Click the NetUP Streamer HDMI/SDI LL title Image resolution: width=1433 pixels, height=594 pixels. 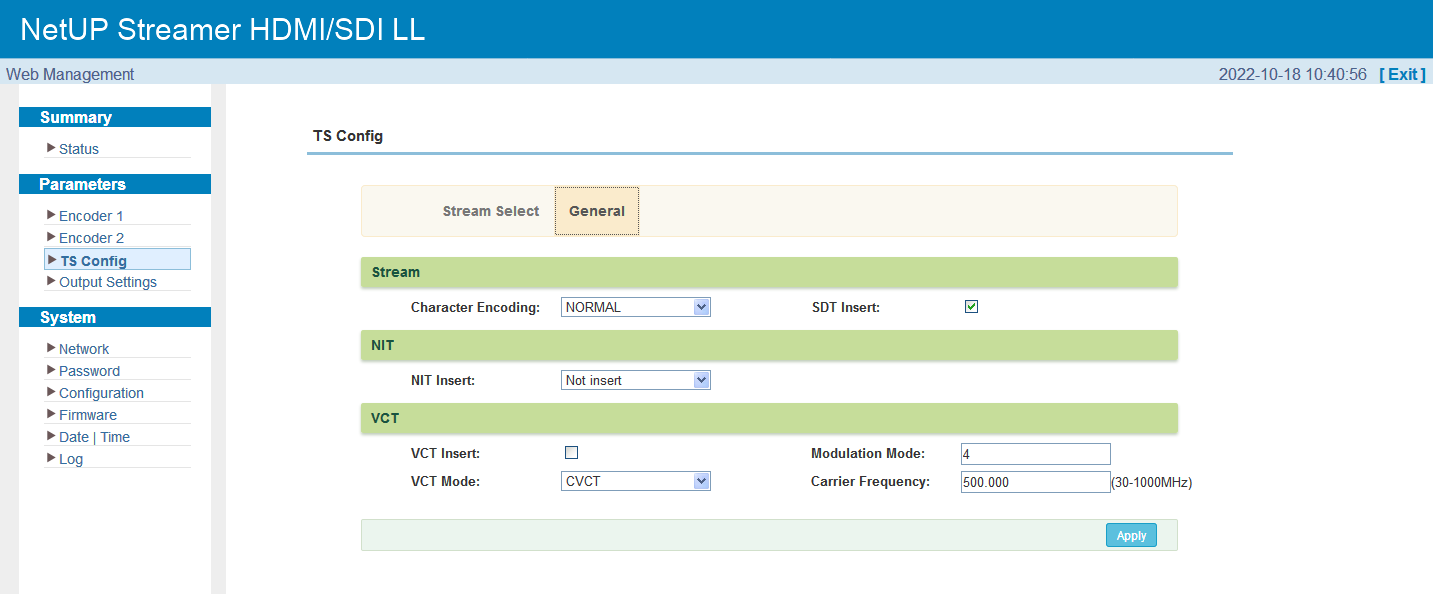[222, 29]
